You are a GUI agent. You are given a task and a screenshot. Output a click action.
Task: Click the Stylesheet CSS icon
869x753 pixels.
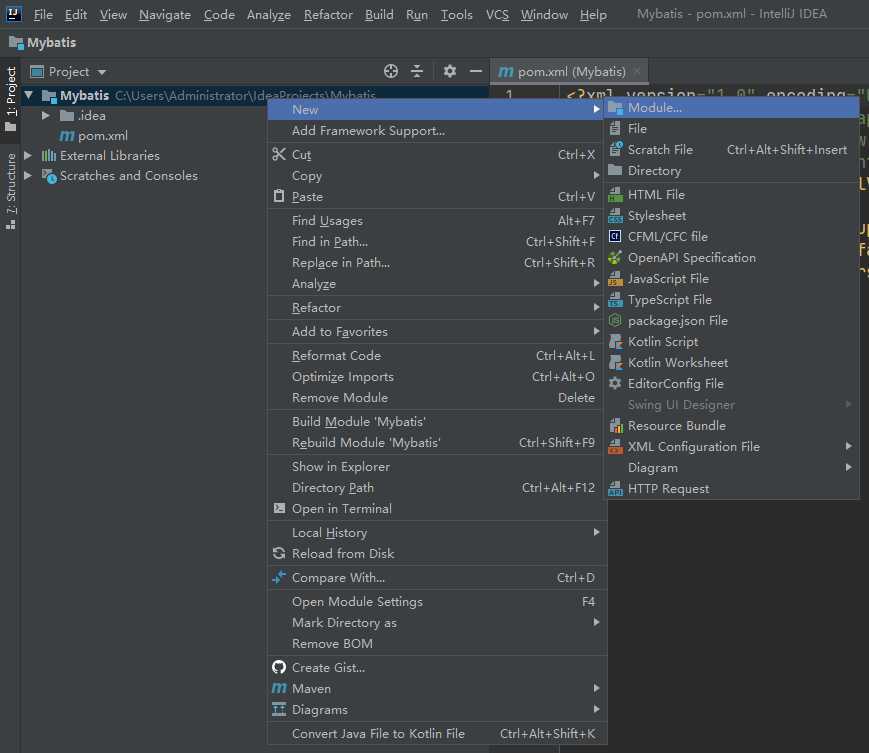(x=615, y=216)
